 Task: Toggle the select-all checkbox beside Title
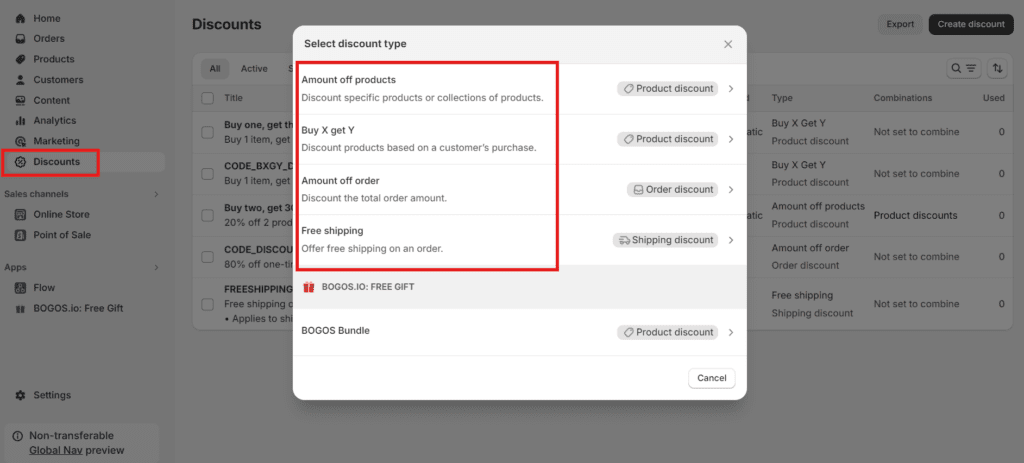click(x=208, y=98)
